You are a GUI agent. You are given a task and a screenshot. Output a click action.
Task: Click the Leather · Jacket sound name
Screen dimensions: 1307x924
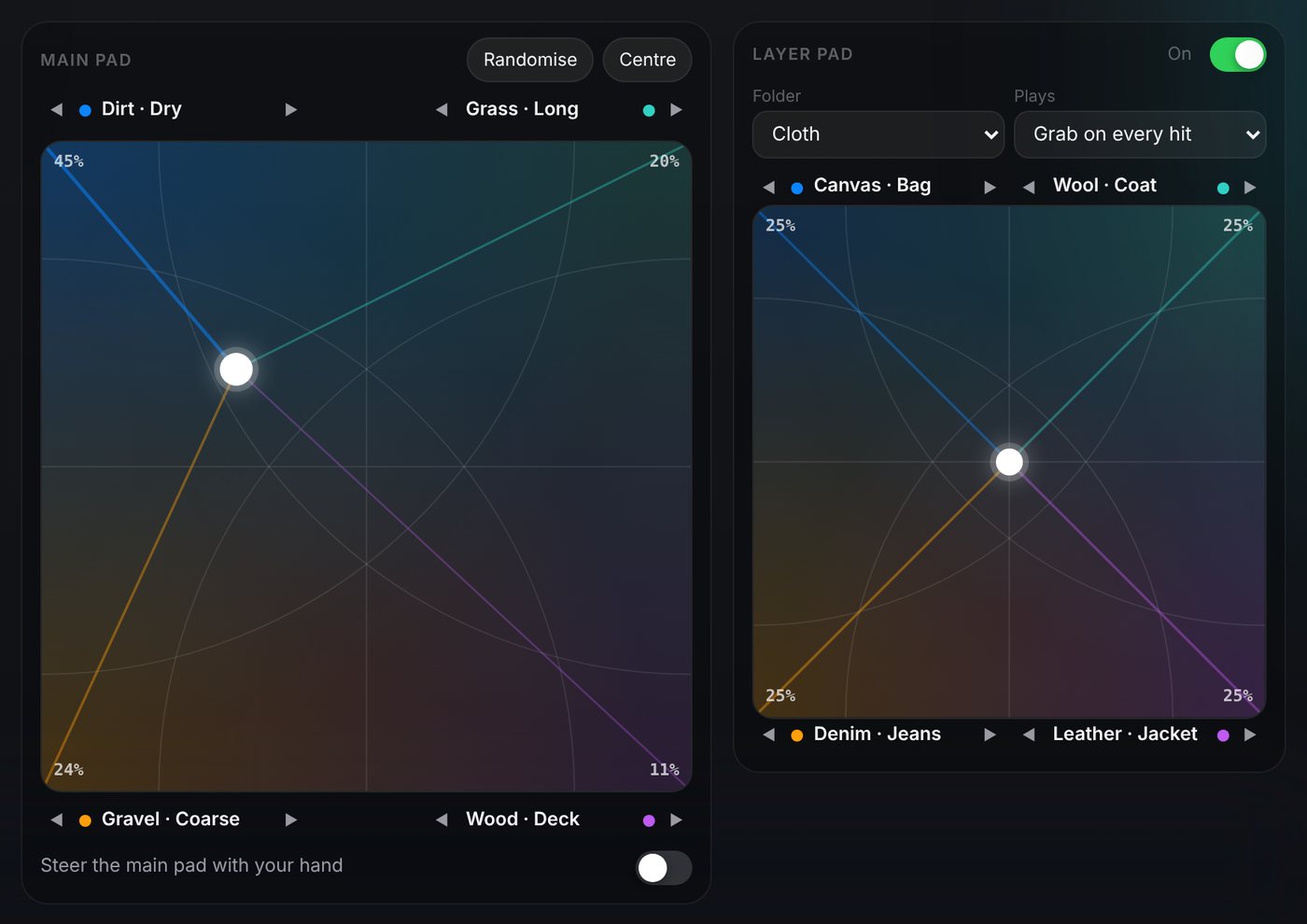[1125, 735]
